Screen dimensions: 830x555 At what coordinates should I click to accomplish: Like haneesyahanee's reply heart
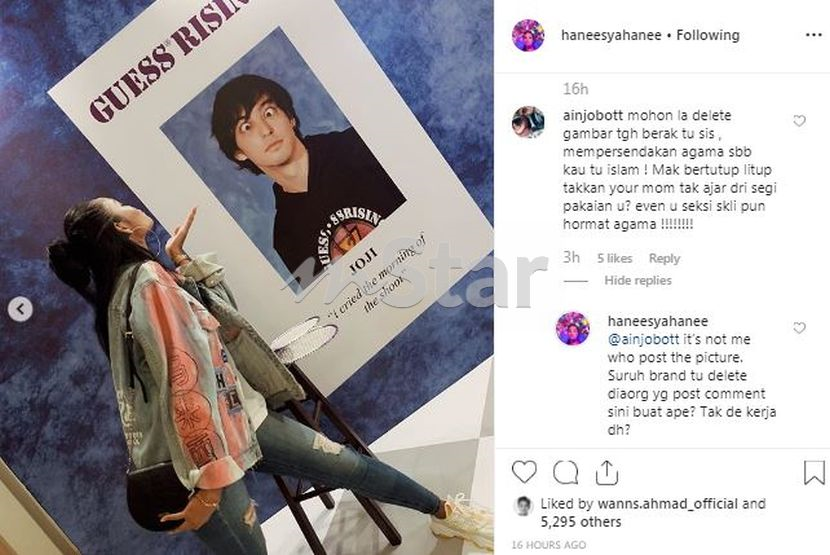799,328
